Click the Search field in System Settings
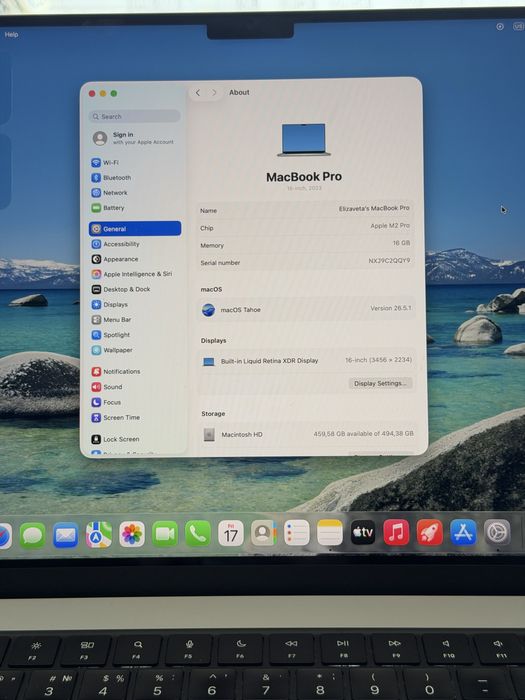The width and height of the screenshot is (525, 700). [135, 117]
